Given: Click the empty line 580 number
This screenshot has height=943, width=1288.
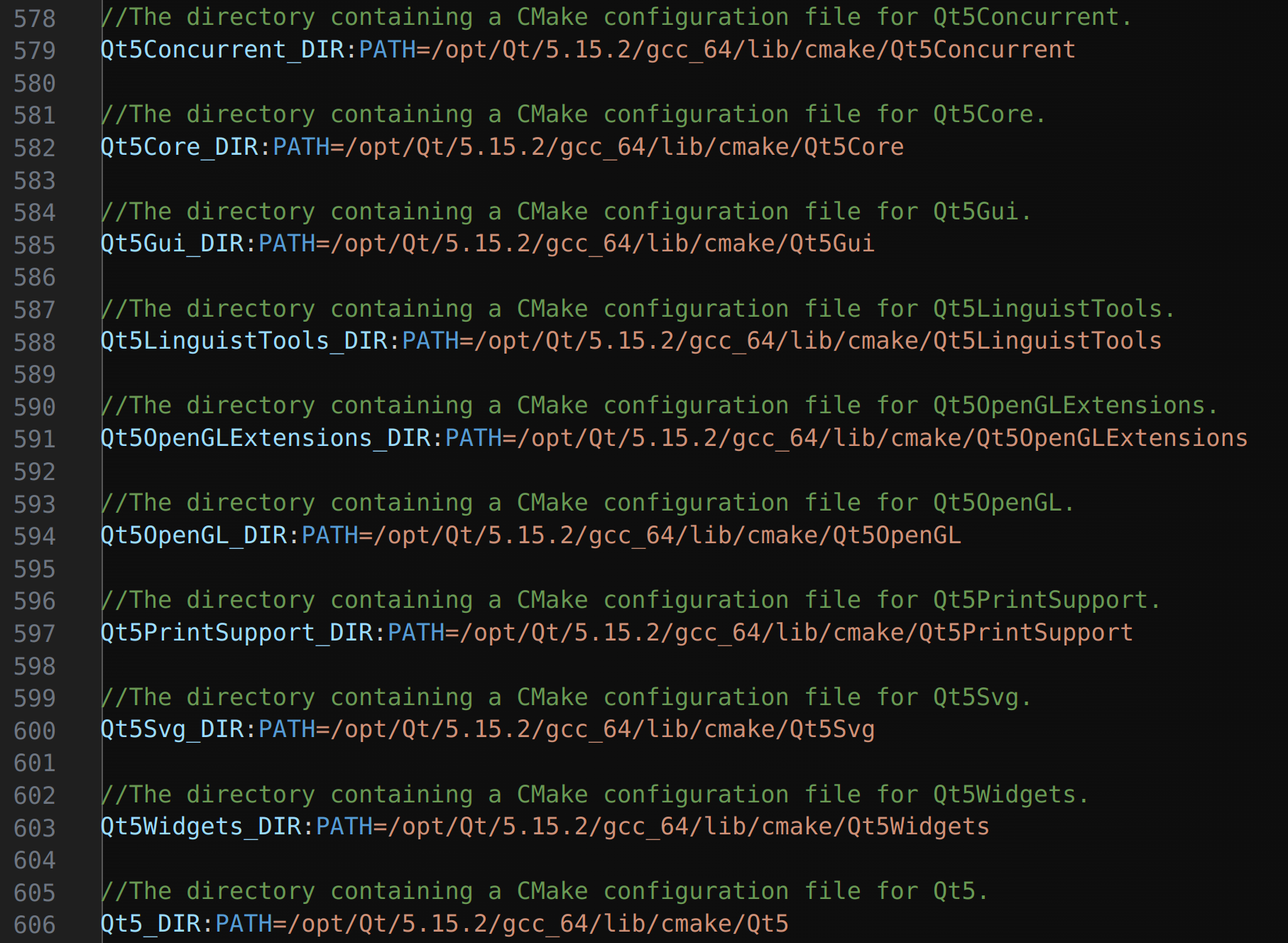Looking at the screenshot, I should click(x=34, y=83).
